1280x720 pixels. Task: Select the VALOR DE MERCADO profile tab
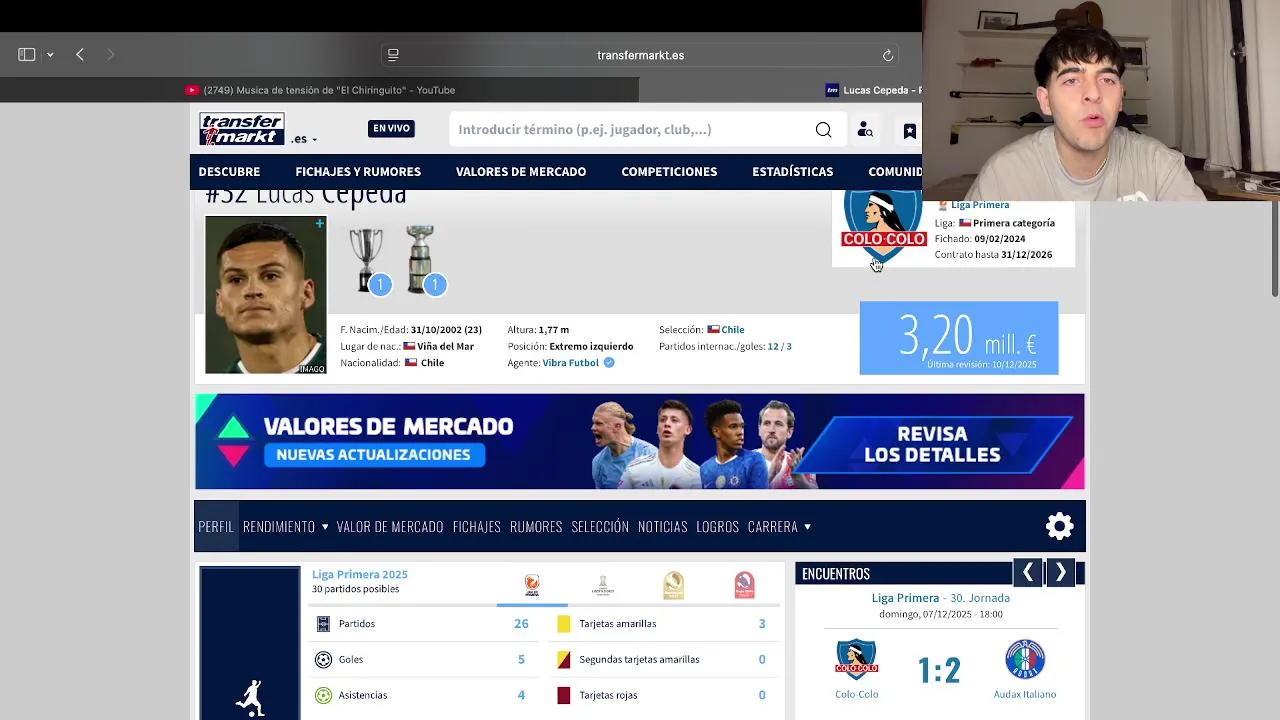pyautogui.click(x=390, y=526)
